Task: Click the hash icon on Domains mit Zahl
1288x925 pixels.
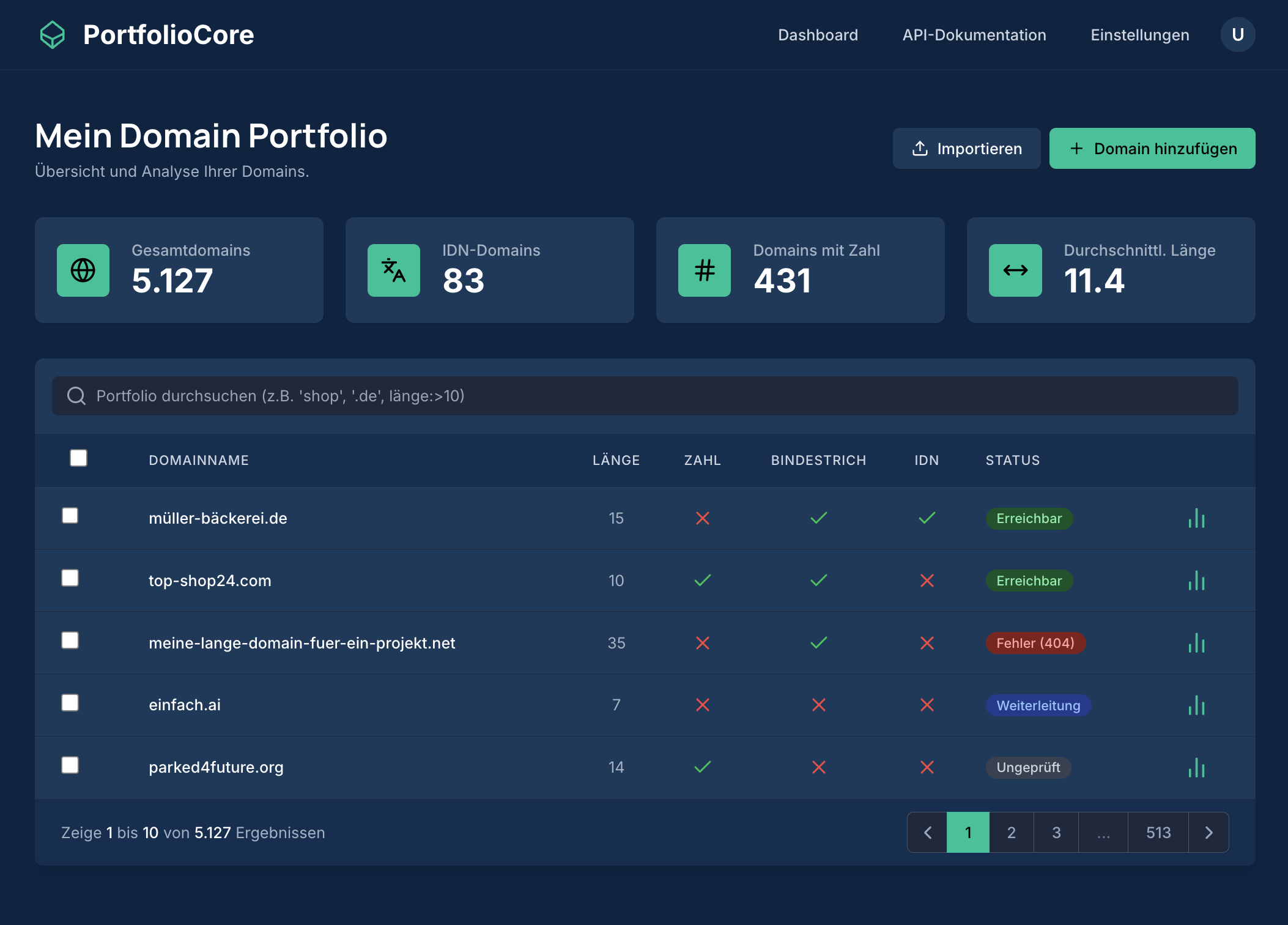Action: point(705,270)
